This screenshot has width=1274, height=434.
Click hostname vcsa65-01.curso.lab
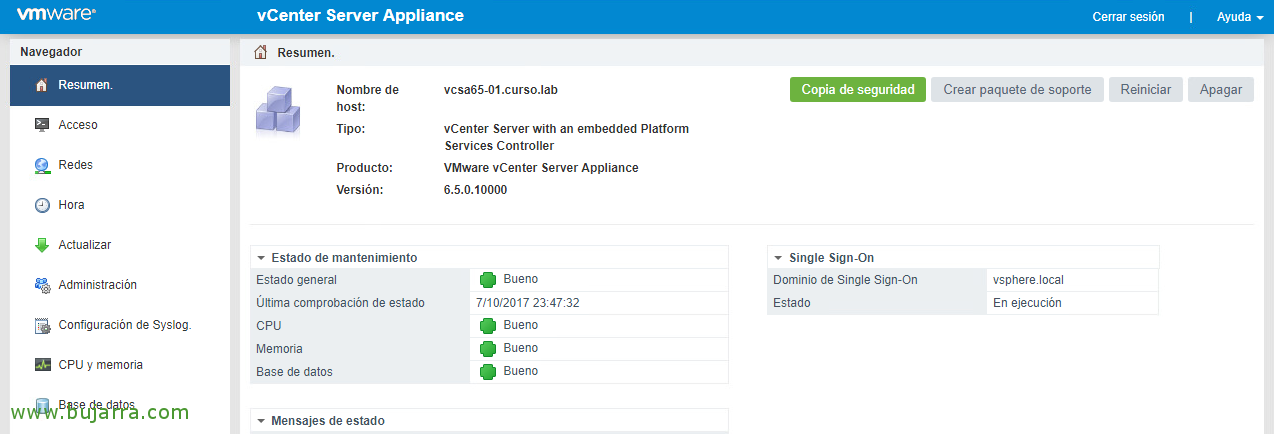click(501, 89)
